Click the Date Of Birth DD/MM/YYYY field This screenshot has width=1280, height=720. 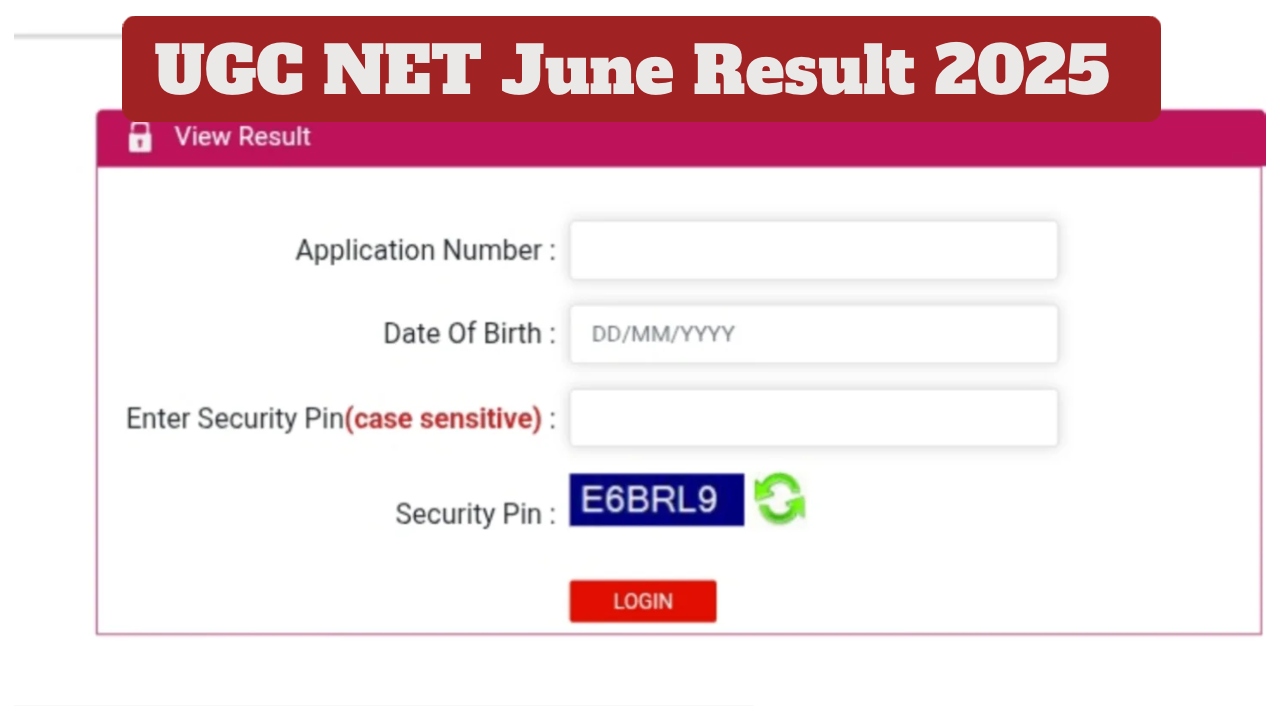pos(813,334)
